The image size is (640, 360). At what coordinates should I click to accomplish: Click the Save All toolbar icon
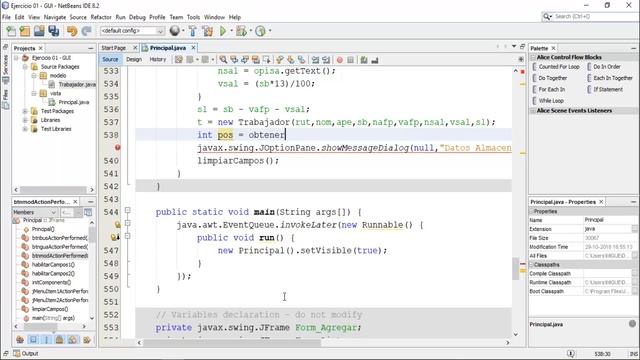tap(53, 31)
